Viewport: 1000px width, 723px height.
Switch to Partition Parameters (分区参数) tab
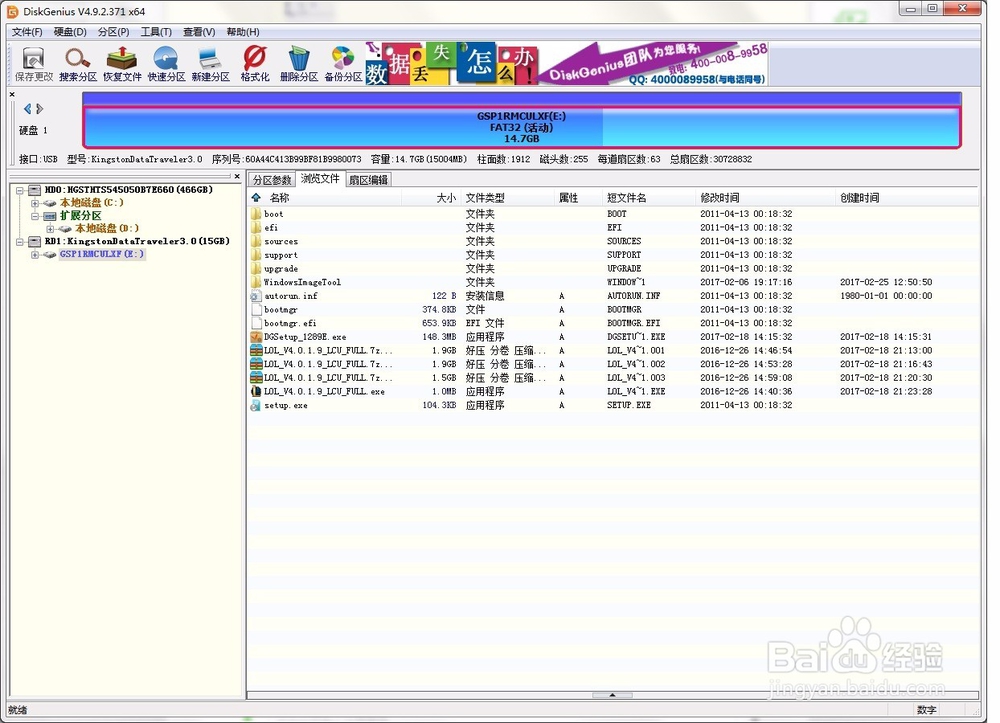tap(272, 180)
